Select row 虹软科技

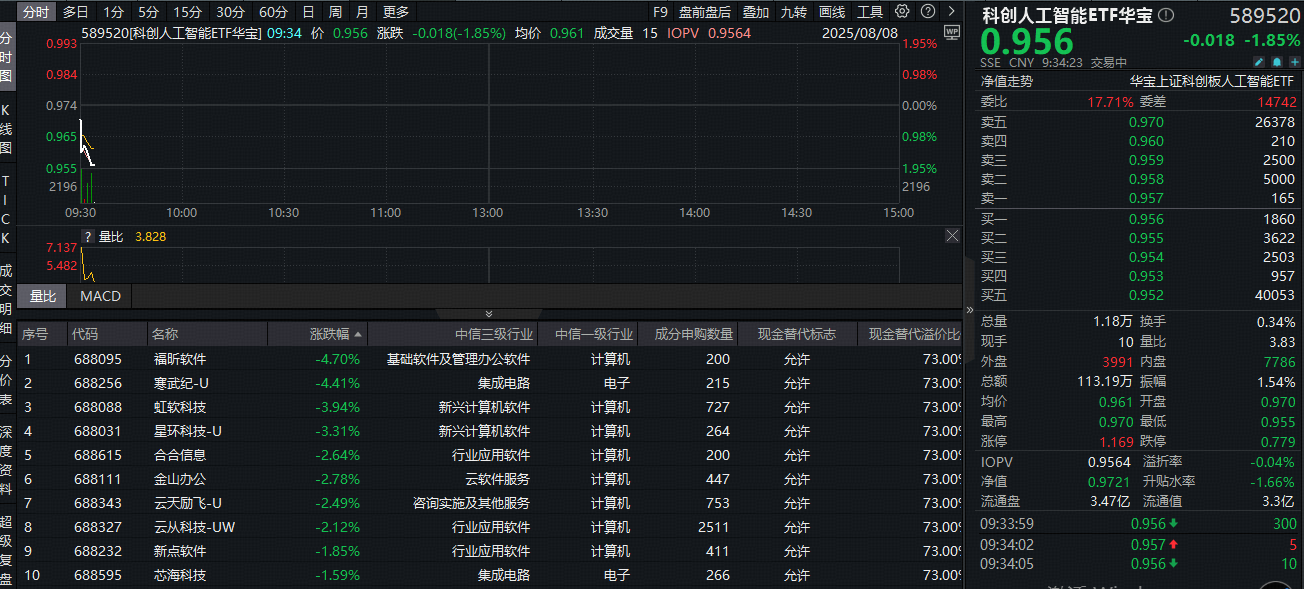coord(490,407)
